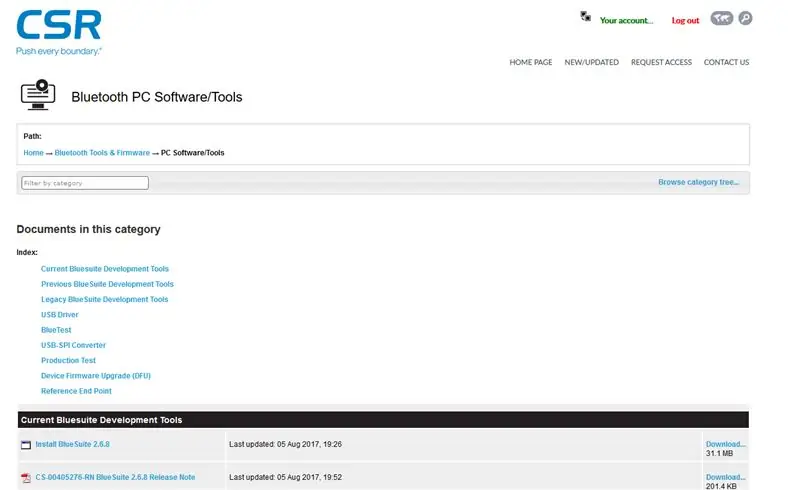This screenshot has height=490, width=800.
Task: Jump to Current Bluesuite Development Tools index link
Action: click(105, 269)
